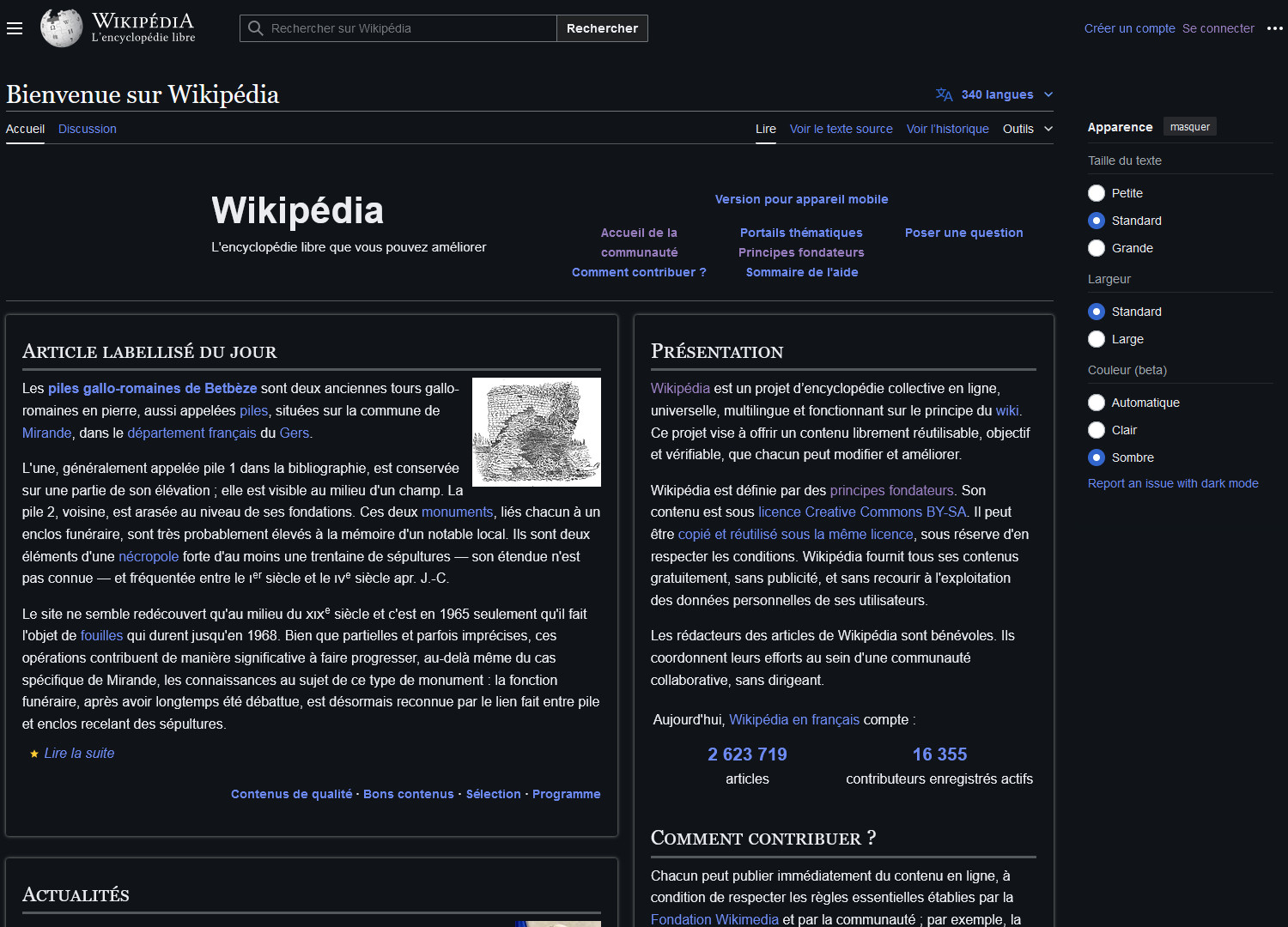Open piles gallo-romaines de Betbèze article
1288x927 pixels.
[x=153, y=389]
